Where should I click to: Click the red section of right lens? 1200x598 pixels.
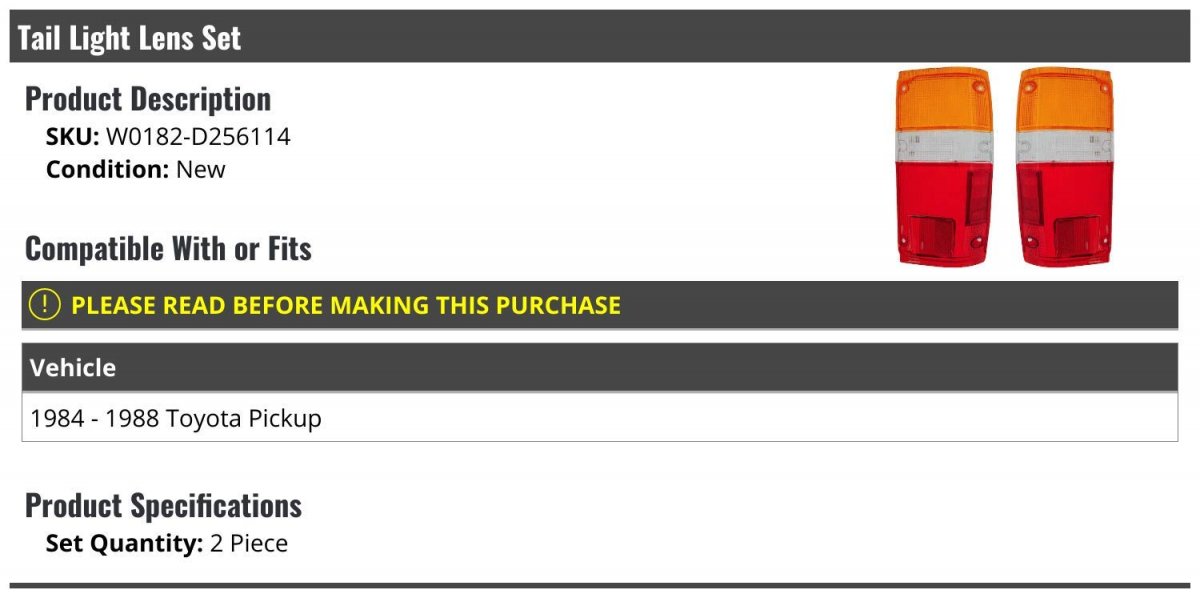pyautogui.click(x=1065, y=215)
